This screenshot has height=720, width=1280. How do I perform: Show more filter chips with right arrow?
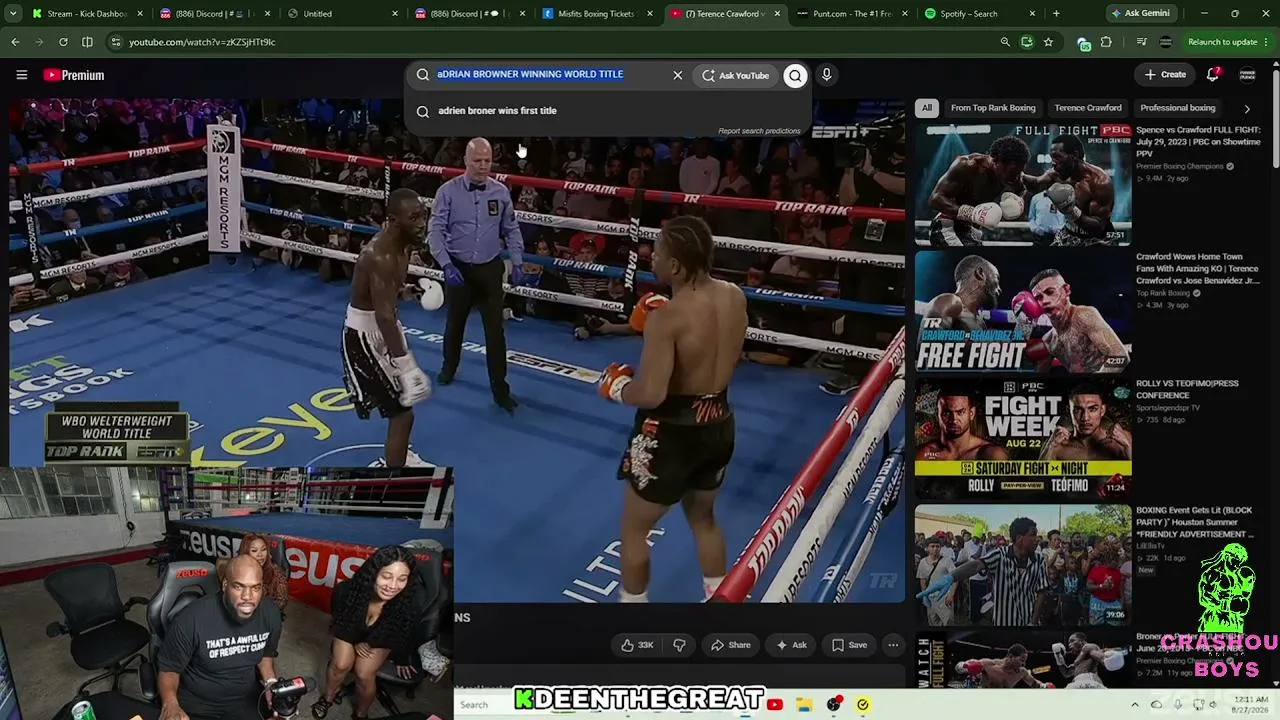[1247, 108]
